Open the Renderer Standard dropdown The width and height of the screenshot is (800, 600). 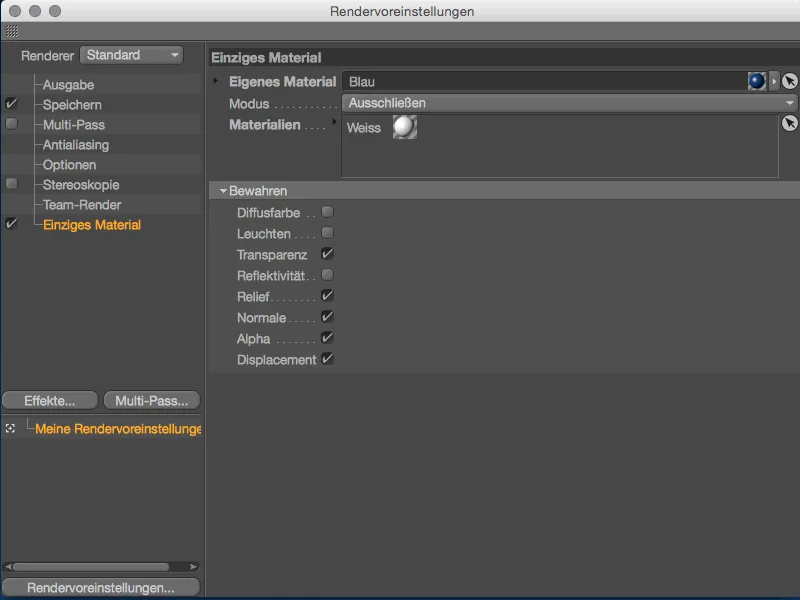132,55
